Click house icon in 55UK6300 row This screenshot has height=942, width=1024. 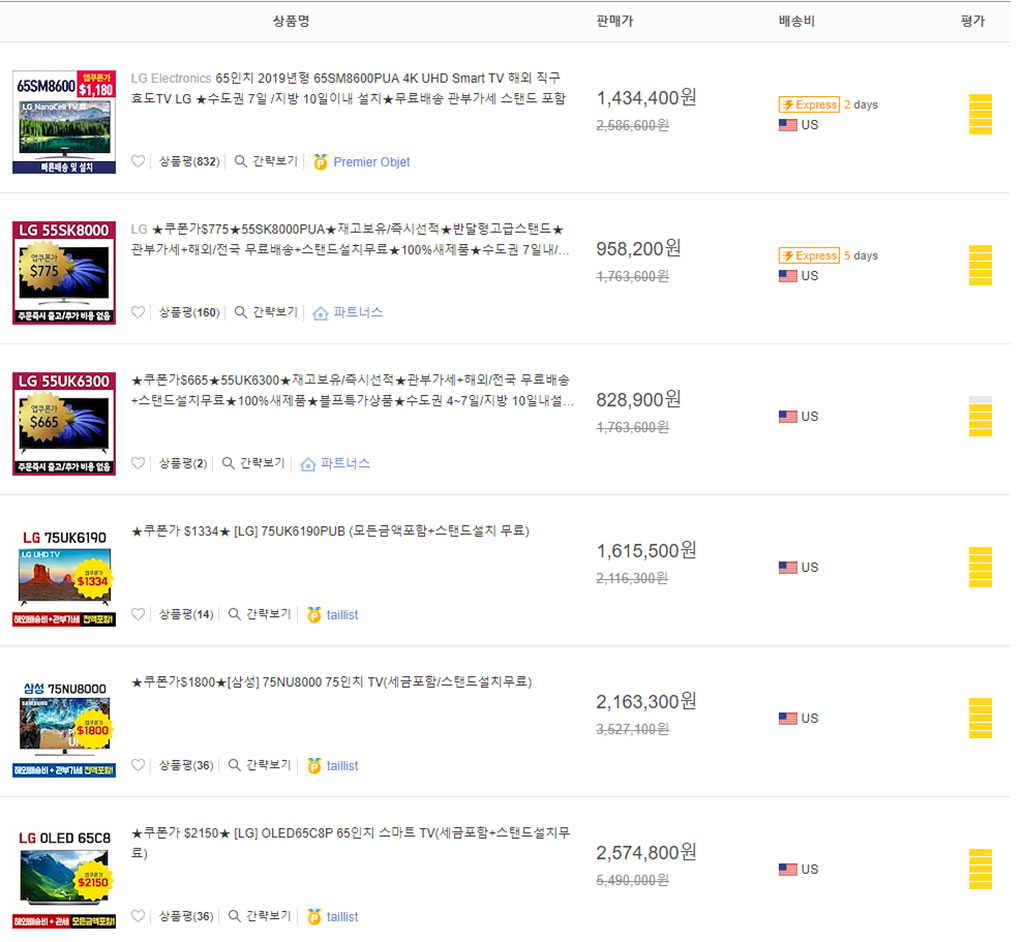[308, 464]
